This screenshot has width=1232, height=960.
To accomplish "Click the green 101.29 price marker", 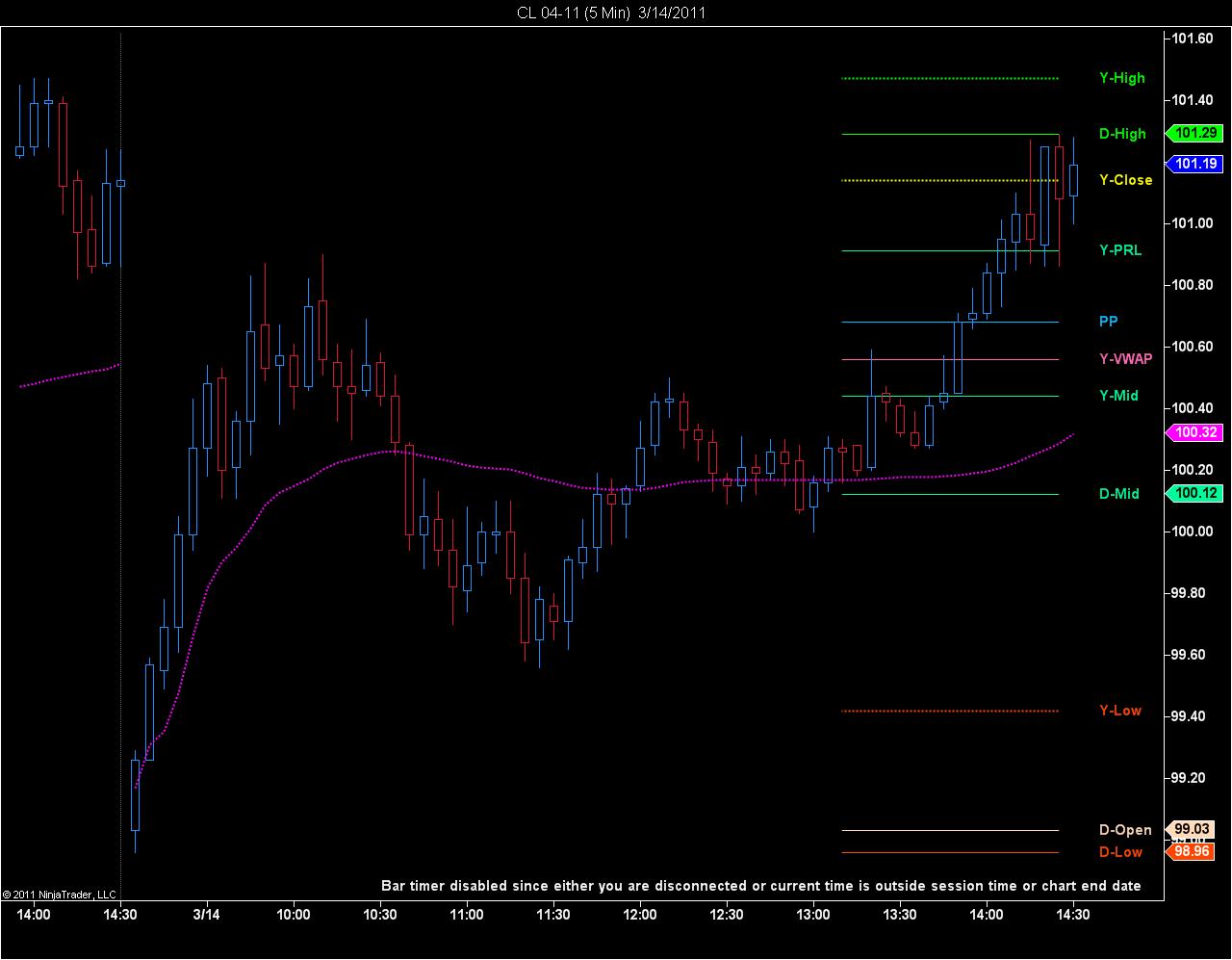I will coord(1193,133).
